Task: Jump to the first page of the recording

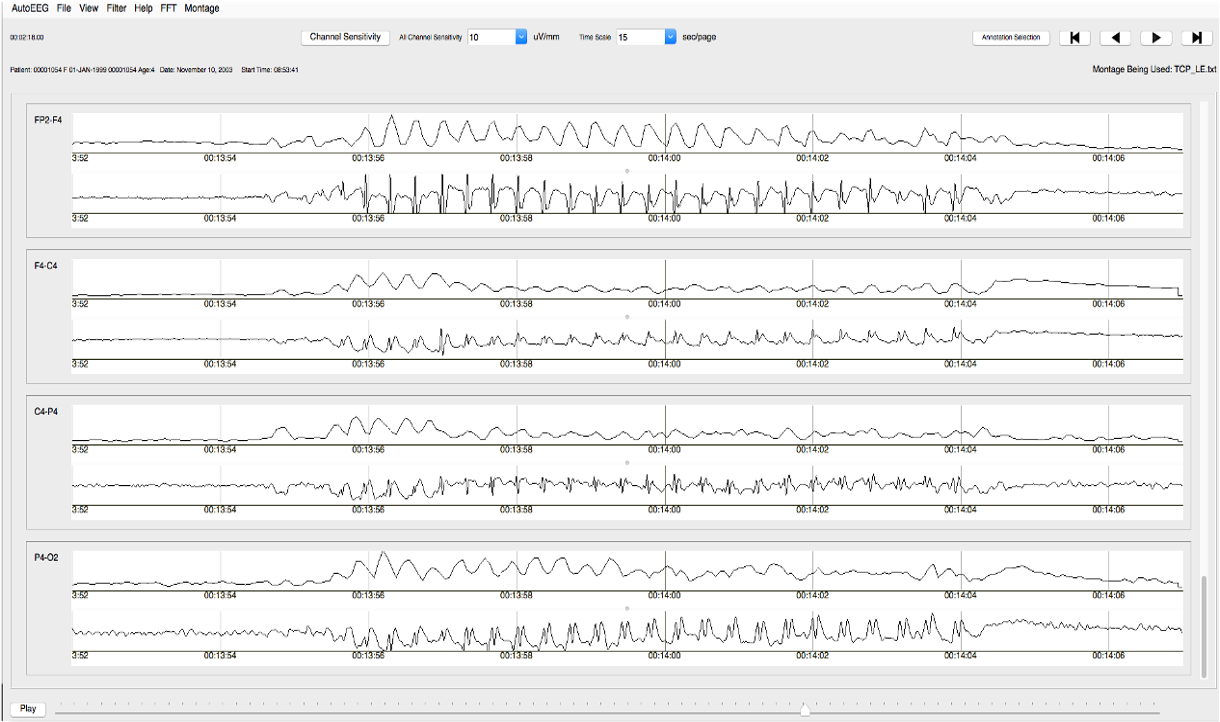Action: coord(1075,38)
